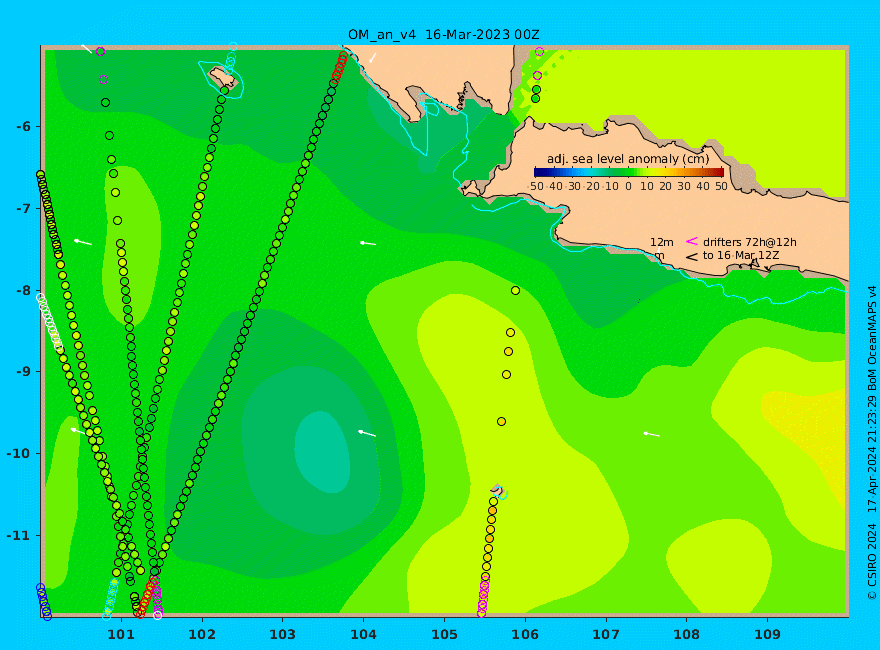This screenshot has width=880, height=650.
Task: Click the longitude label 101
Action: [x=121, y=635]
